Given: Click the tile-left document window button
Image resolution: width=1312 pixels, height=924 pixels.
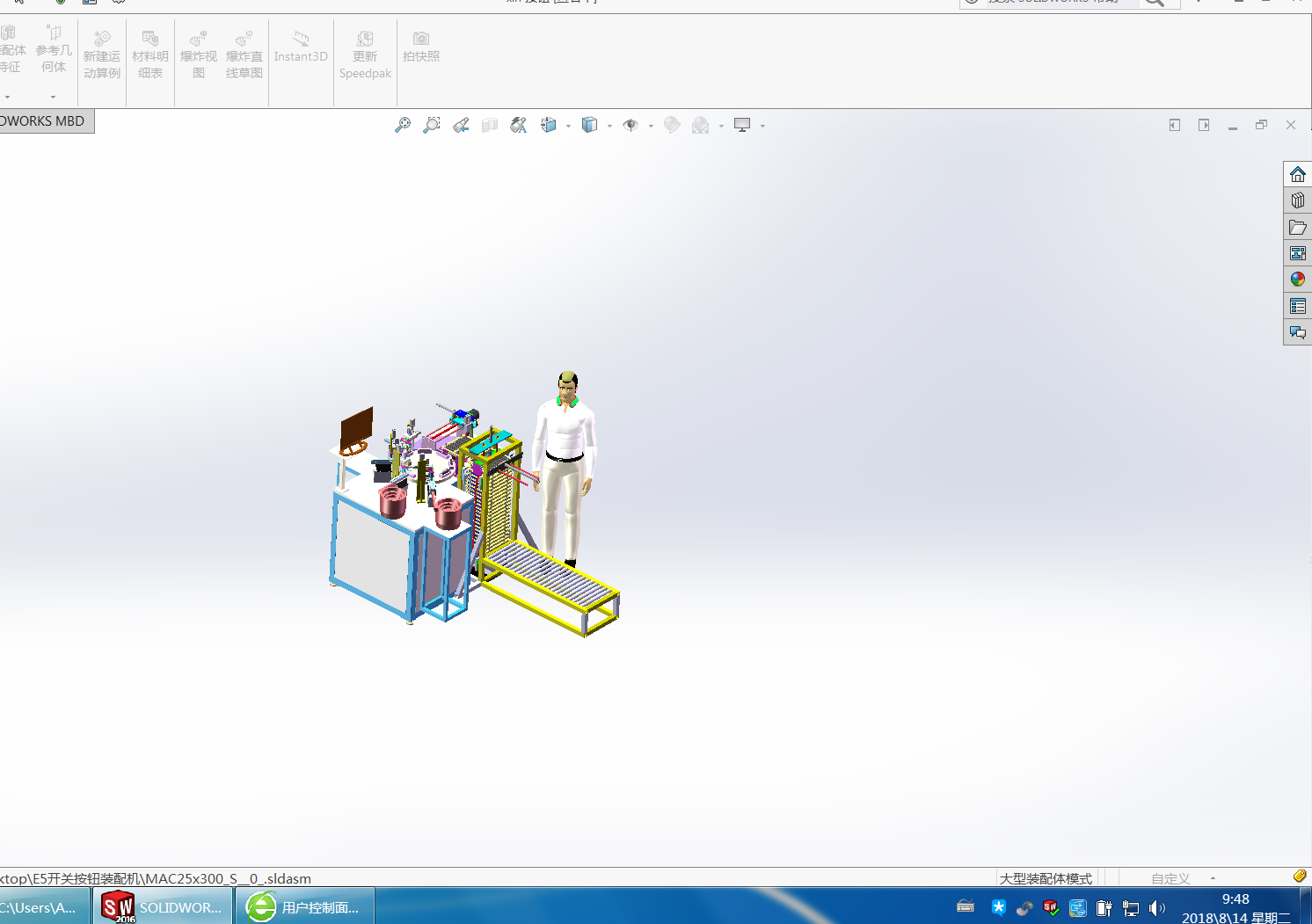Looking at the screenshot, I should 1175,126.
